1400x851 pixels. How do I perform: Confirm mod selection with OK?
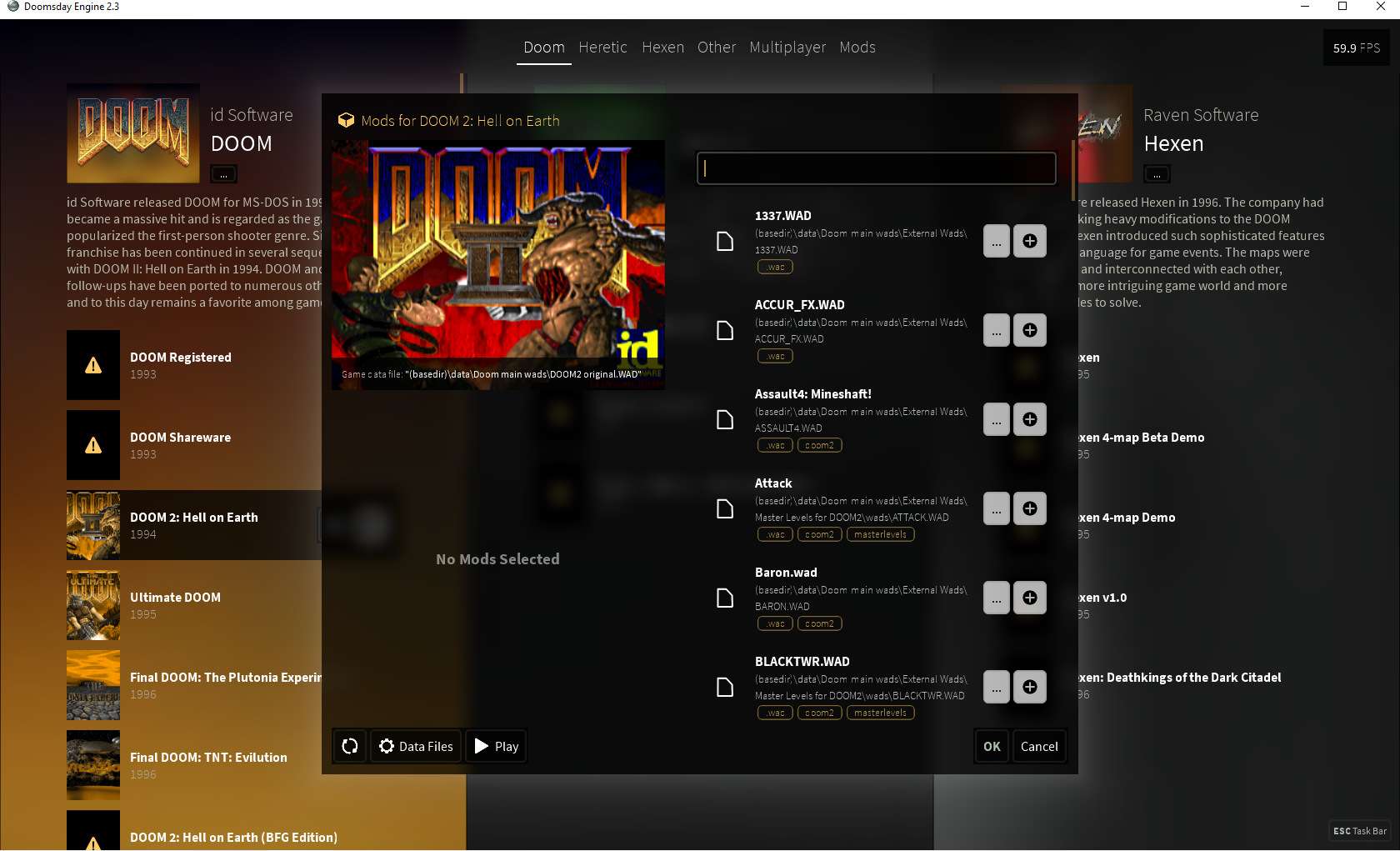992,746
